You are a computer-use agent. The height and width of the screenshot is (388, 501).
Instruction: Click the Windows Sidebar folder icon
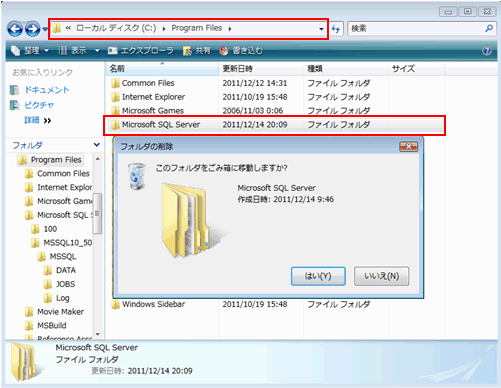(115, 304)
